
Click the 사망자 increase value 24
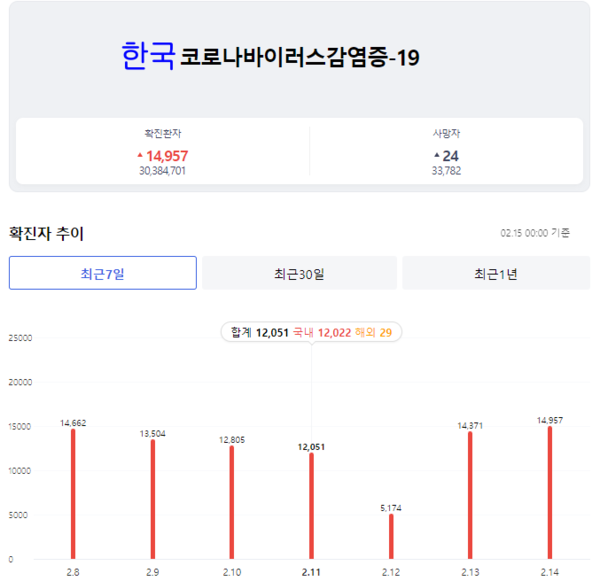(450, 156)
